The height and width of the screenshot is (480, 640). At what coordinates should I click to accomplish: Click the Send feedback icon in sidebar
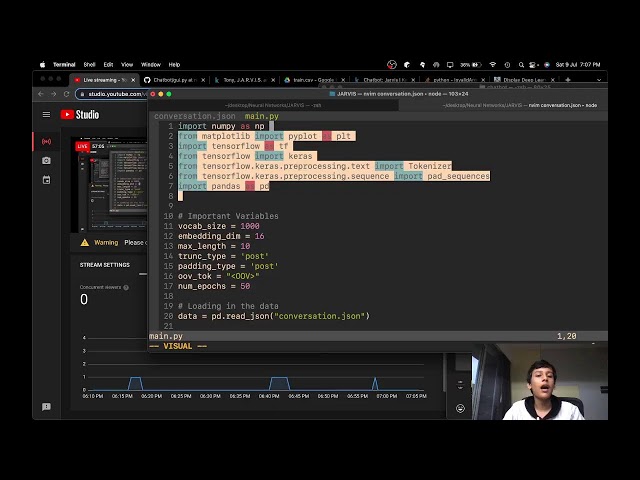click(46, 407)
